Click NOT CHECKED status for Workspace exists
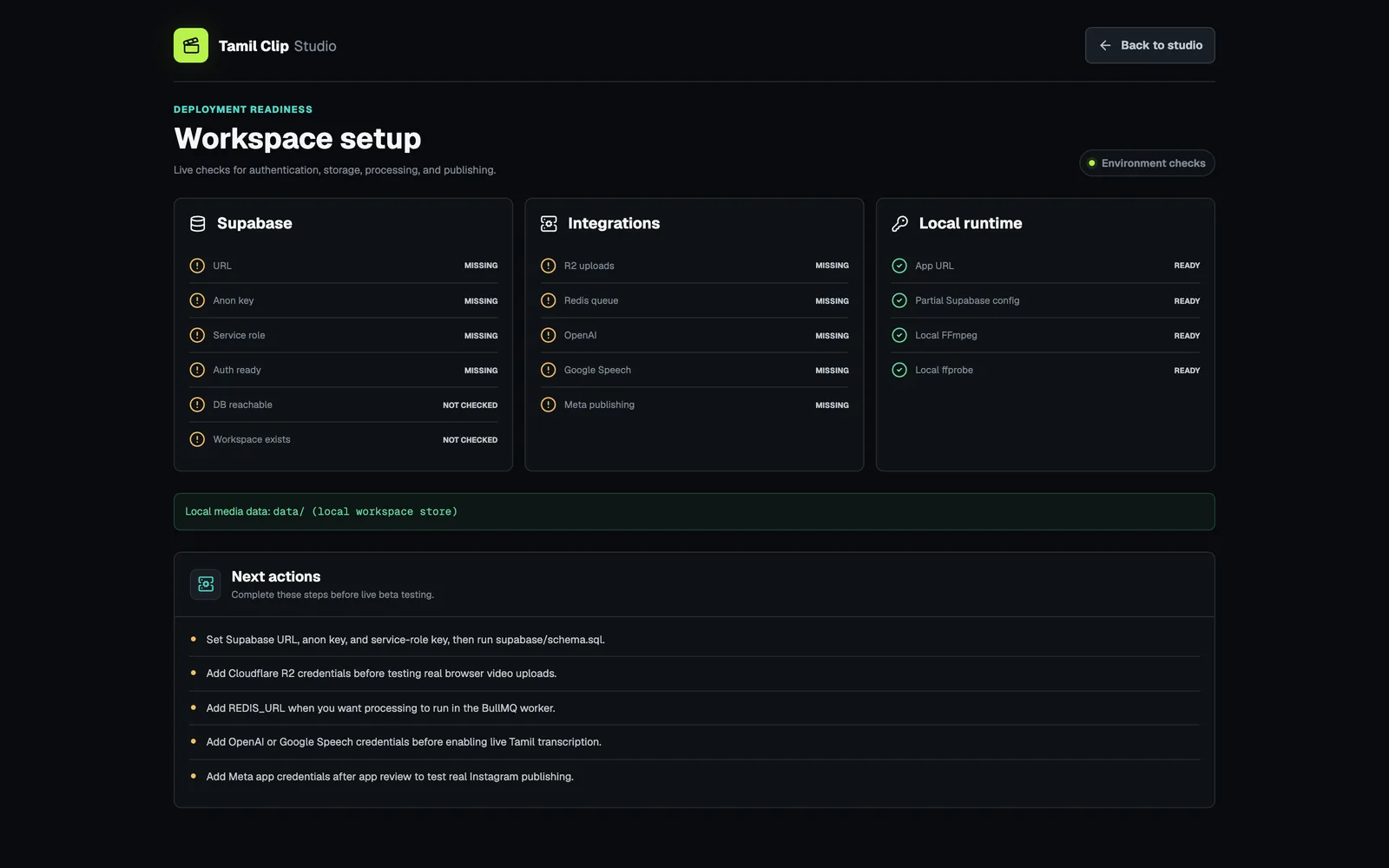 point(471,440)
